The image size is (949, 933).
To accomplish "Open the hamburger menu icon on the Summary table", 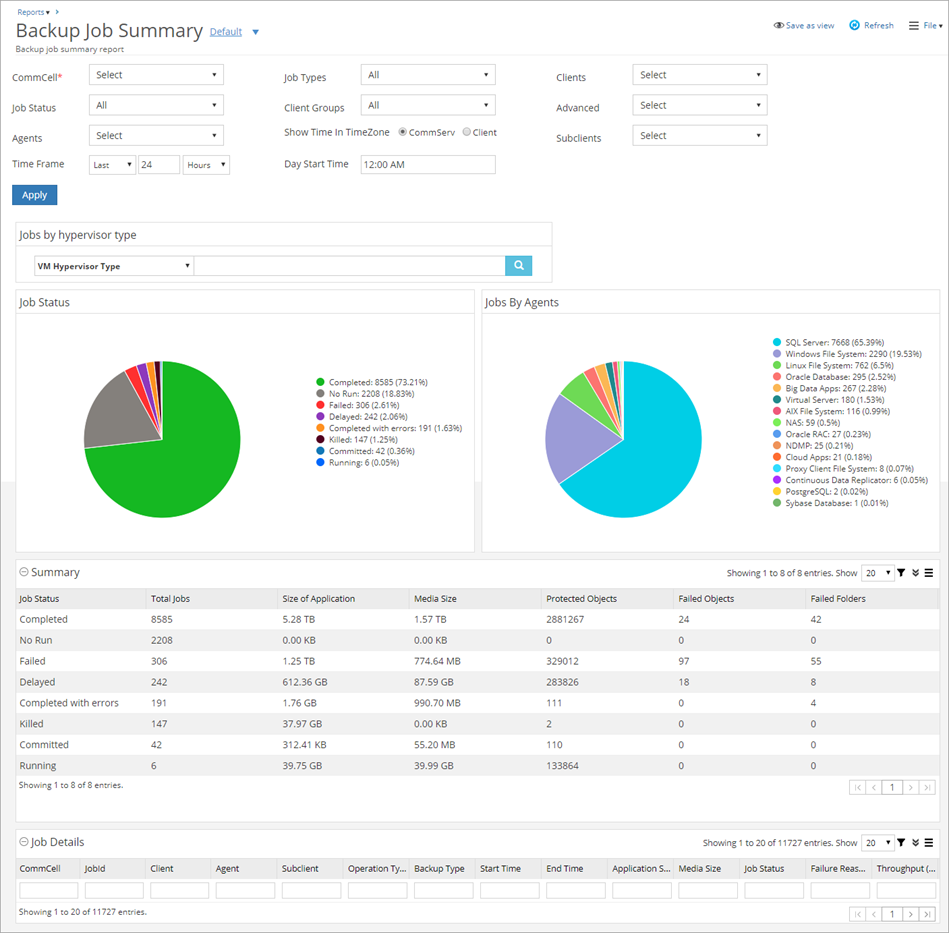I will pos(928,572).
